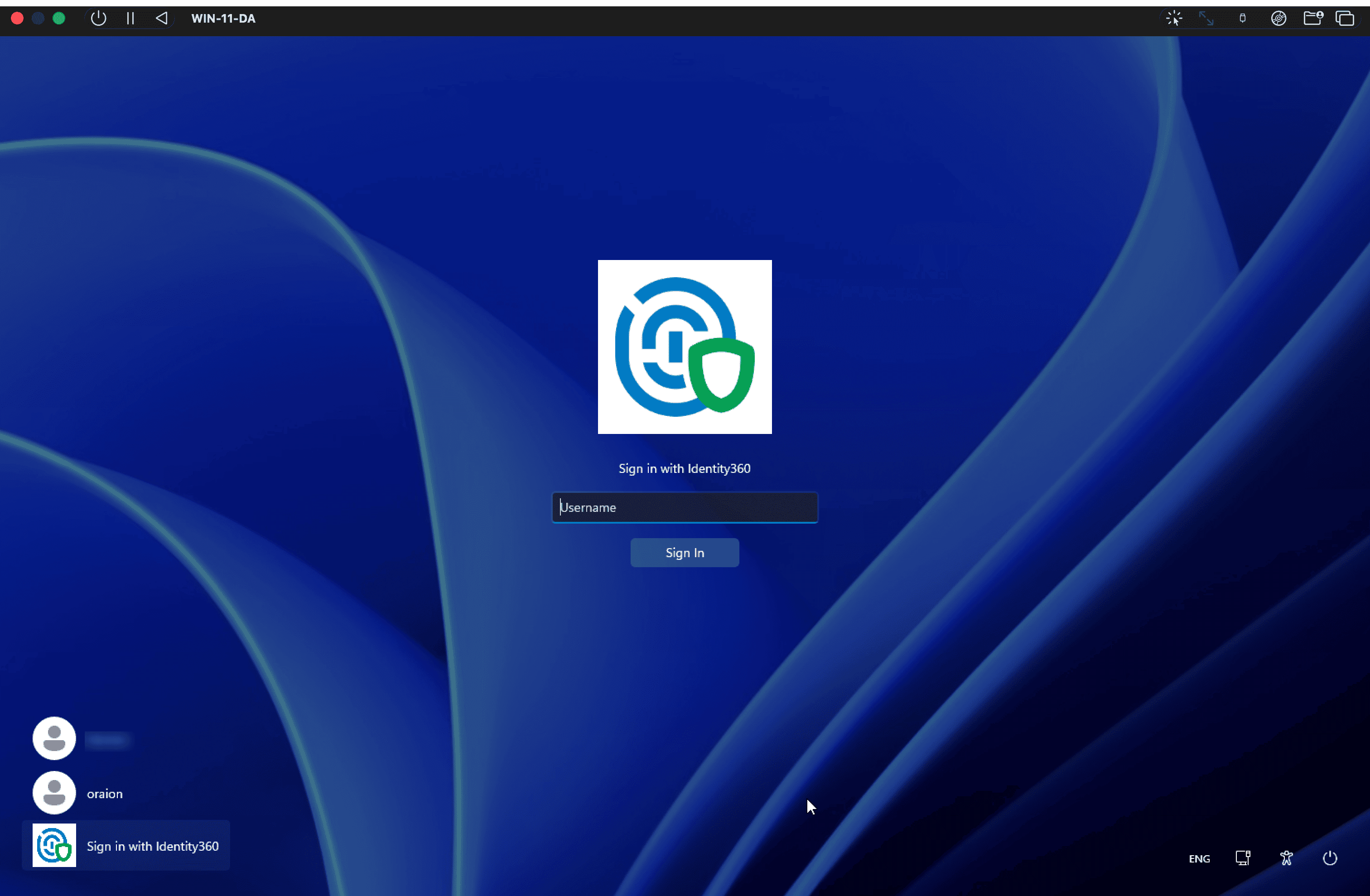
Task: Click the CD/DVD disc icon in toolbar
Action: coord(1278,19)
